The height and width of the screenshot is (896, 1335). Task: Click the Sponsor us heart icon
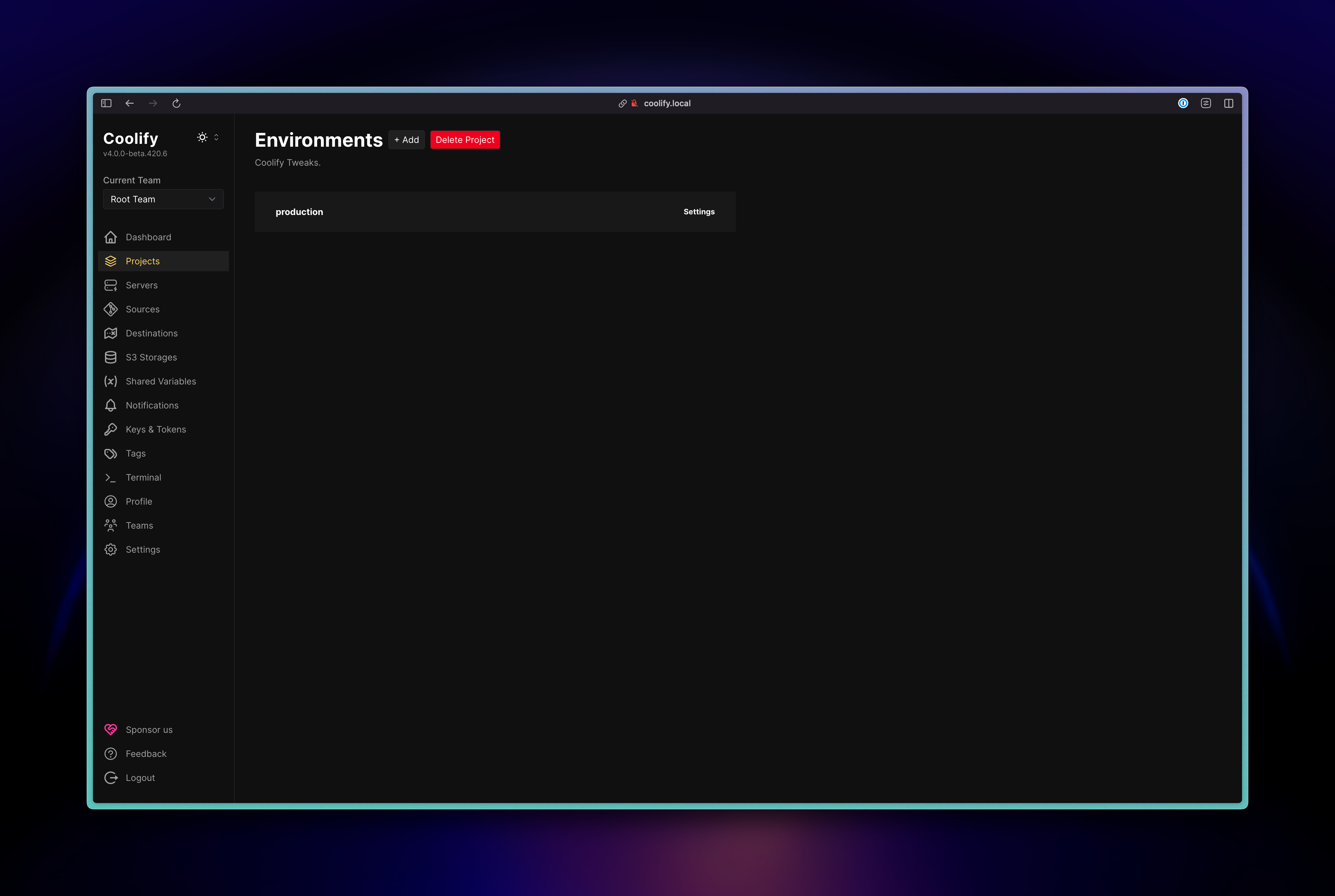[x=110, y=730]
